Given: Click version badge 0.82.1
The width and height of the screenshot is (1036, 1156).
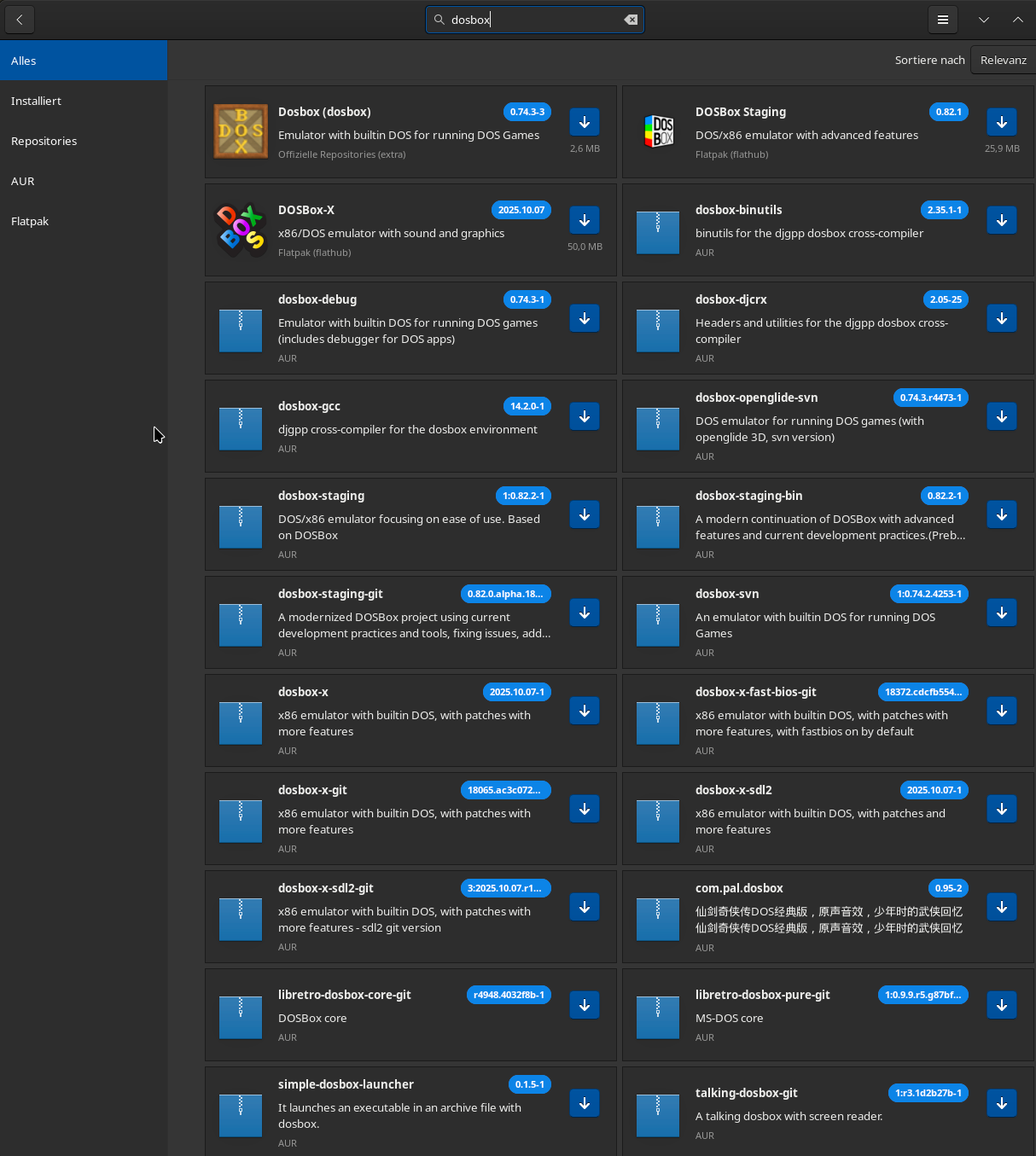Looking at the screenshot, I should tap(948, 112).
